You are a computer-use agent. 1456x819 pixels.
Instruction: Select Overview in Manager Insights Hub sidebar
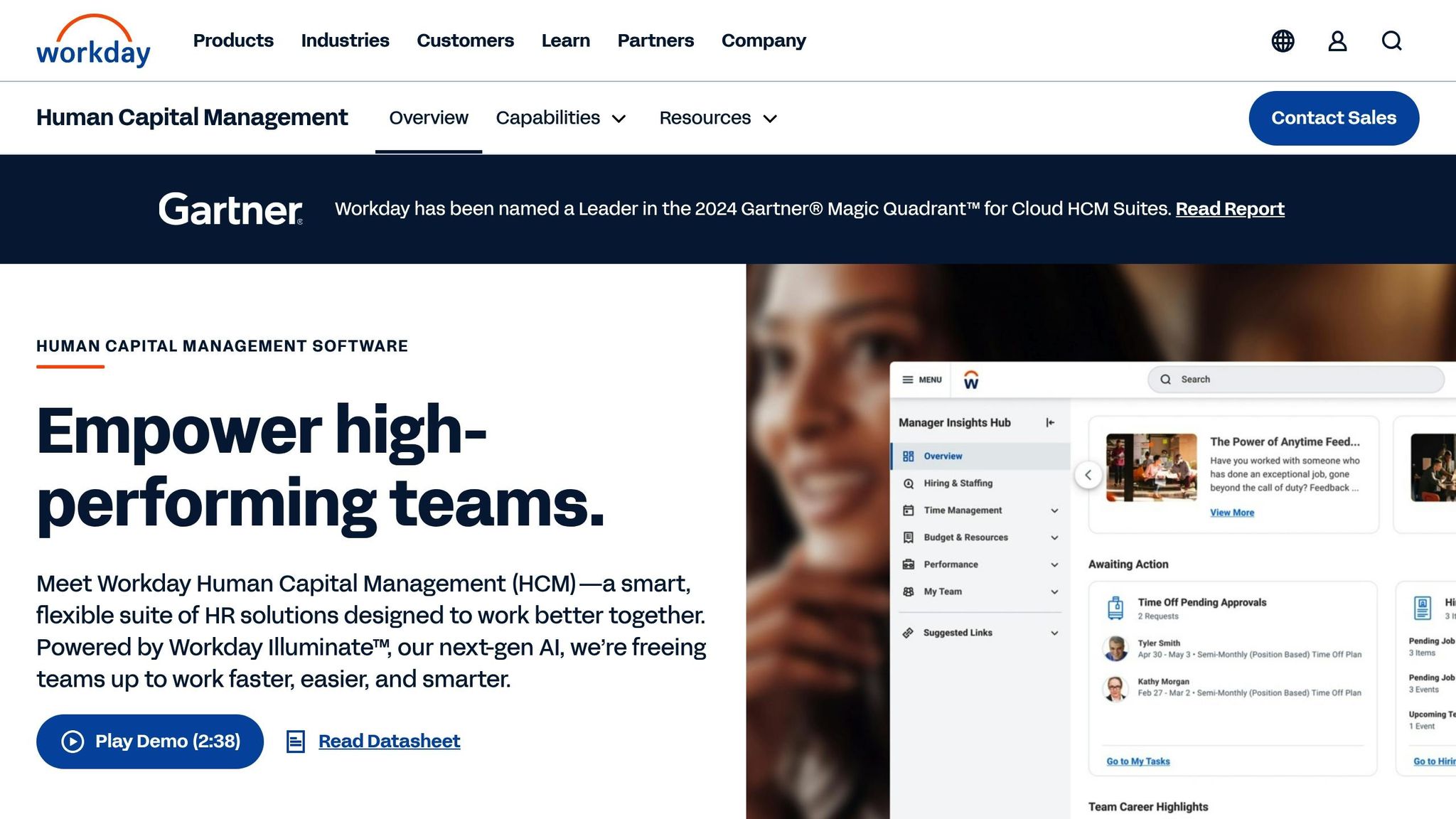coord(980,456)
